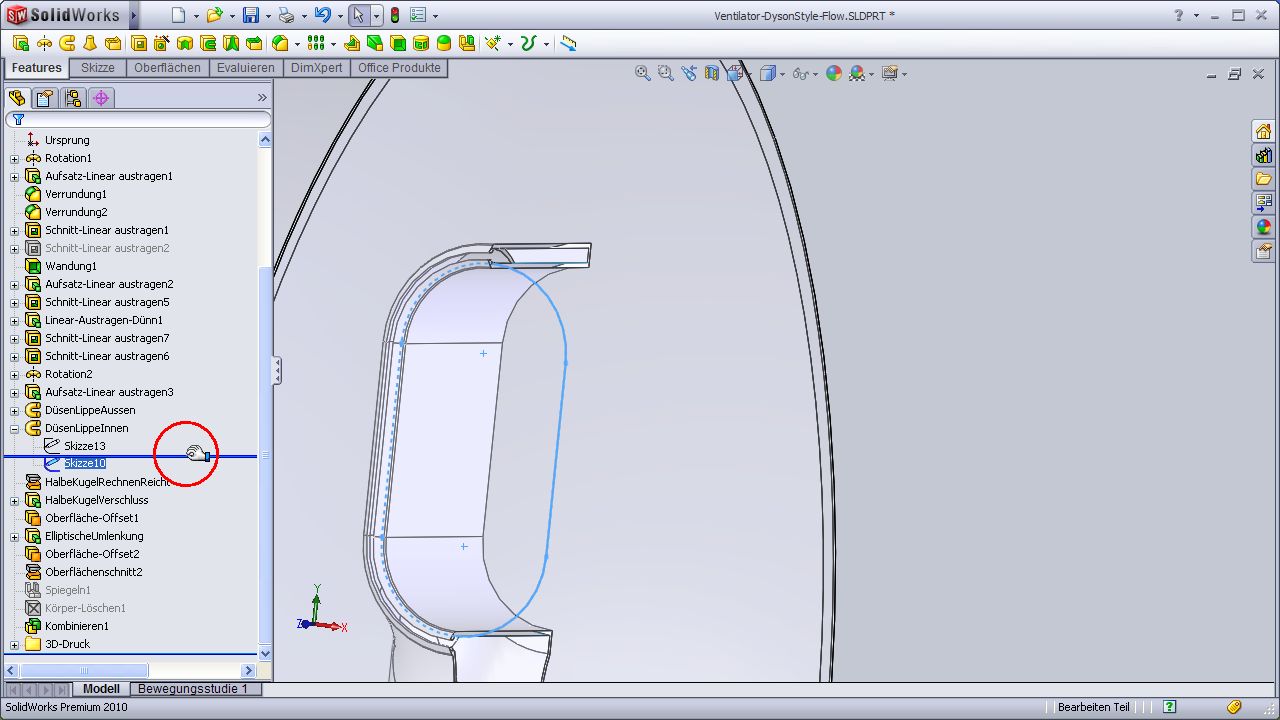1280x720 pixels.
Task: Use the Shell feature tool
Action: click(x=398, y=43)
